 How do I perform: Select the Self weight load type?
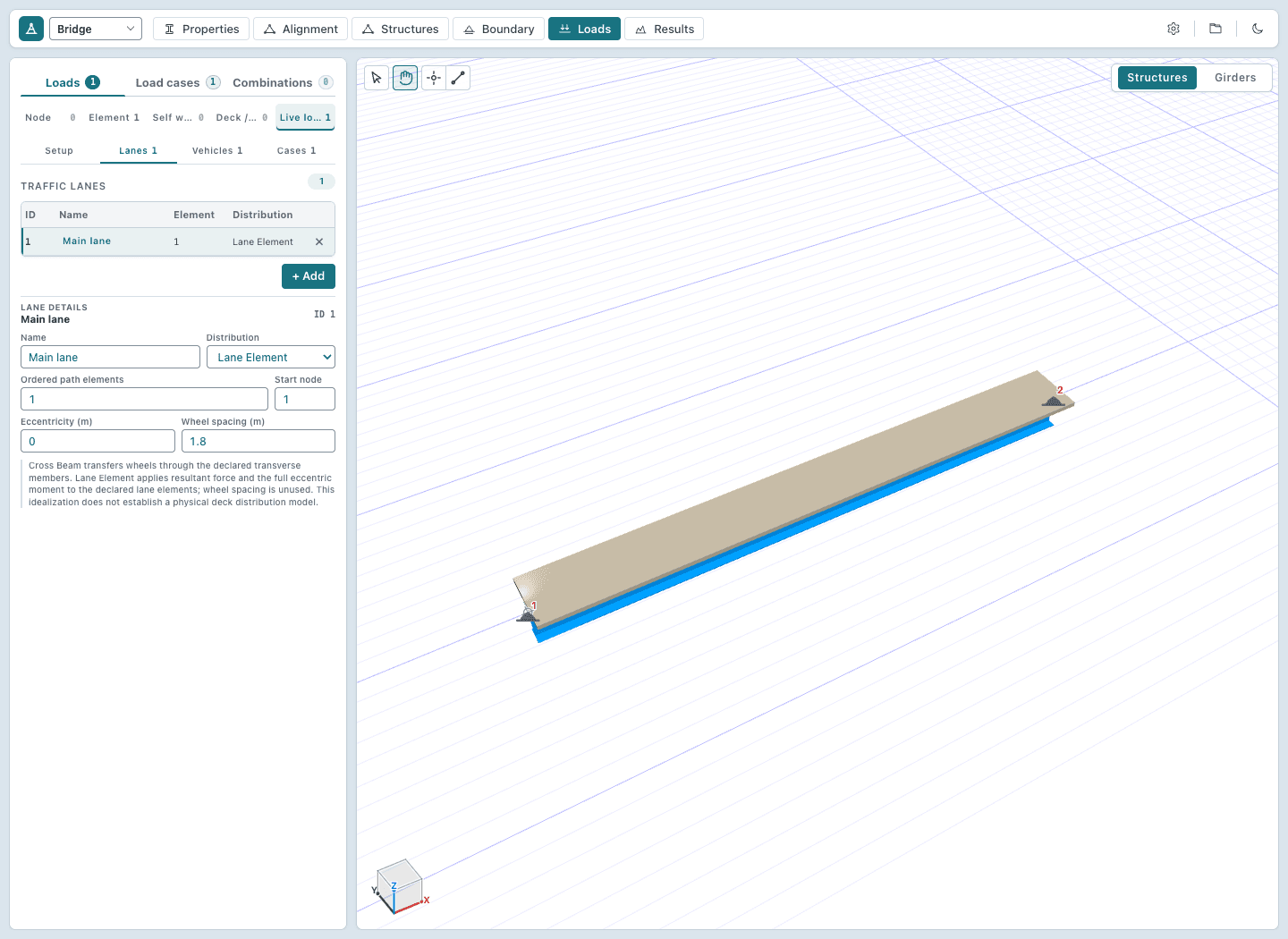[x=178, y=117]
